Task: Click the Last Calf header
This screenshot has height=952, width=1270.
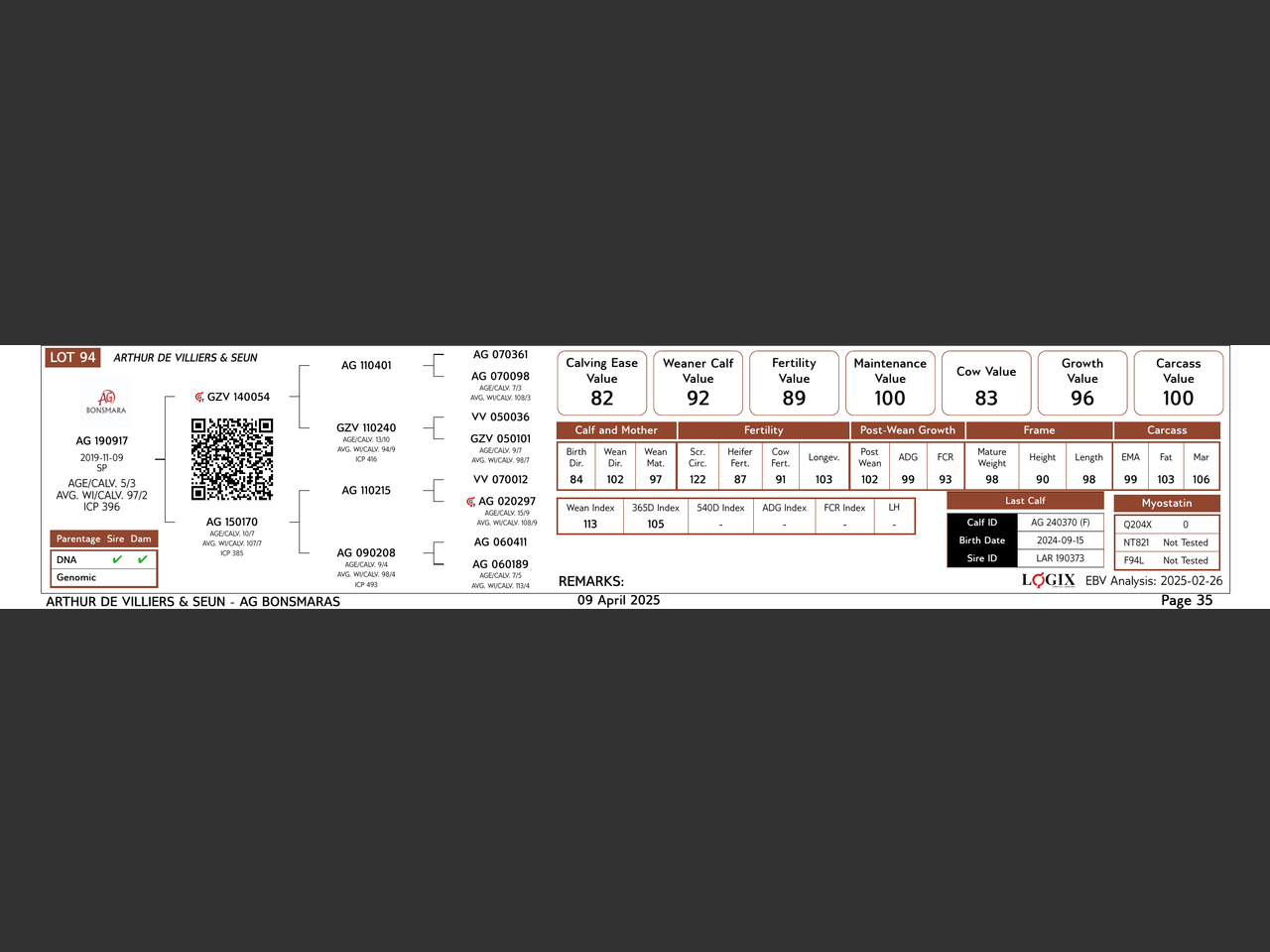Action: tap(1025, 501)
